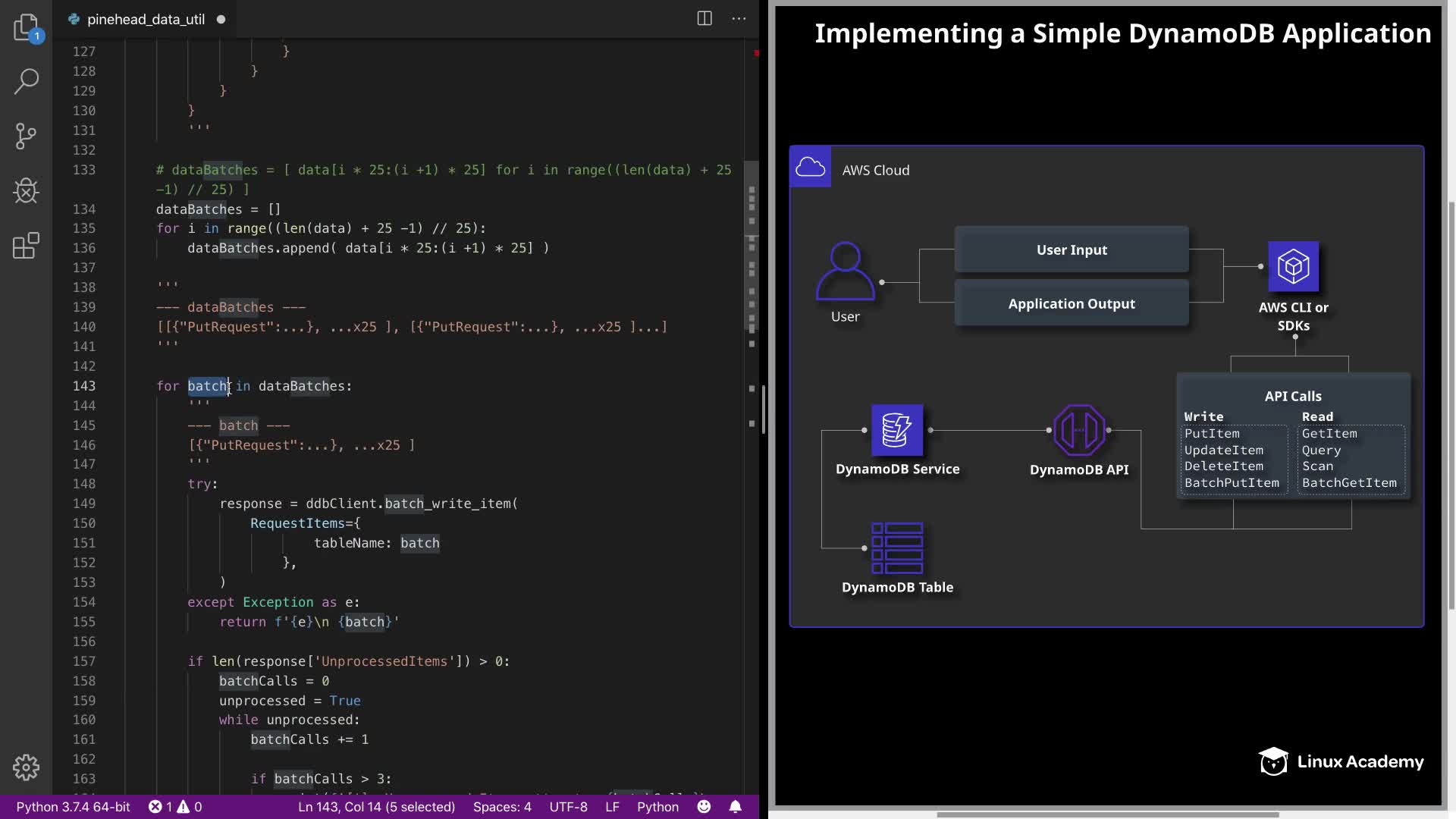Open the Debug view icon

[27, 191]
